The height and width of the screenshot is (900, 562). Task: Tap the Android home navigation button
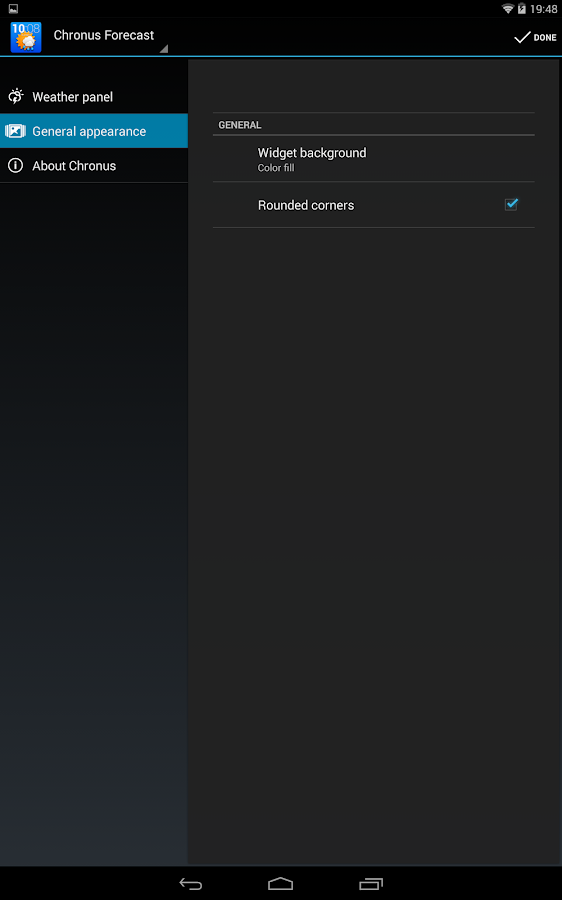point(281,883)
